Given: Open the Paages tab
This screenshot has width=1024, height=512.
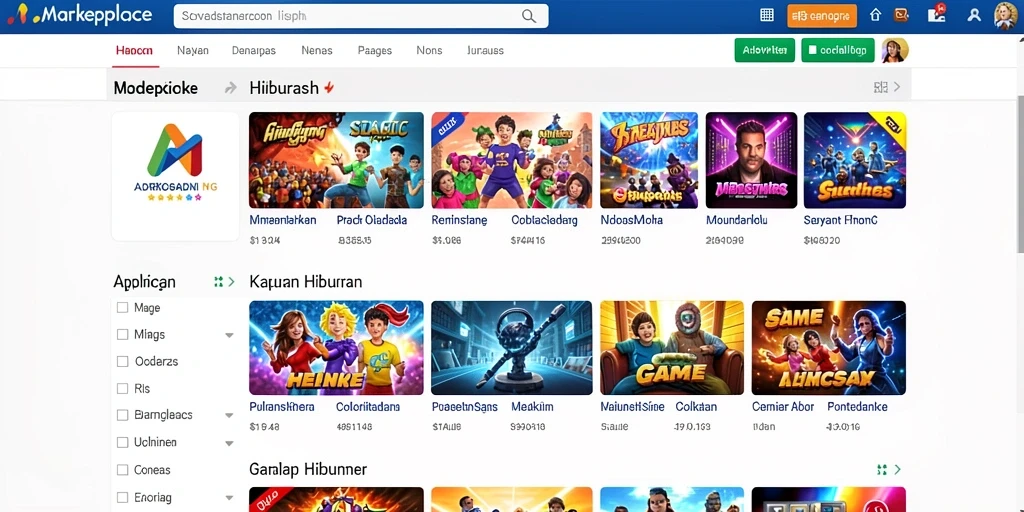Looking at the screenshot, I should click(x=375, y=50).
